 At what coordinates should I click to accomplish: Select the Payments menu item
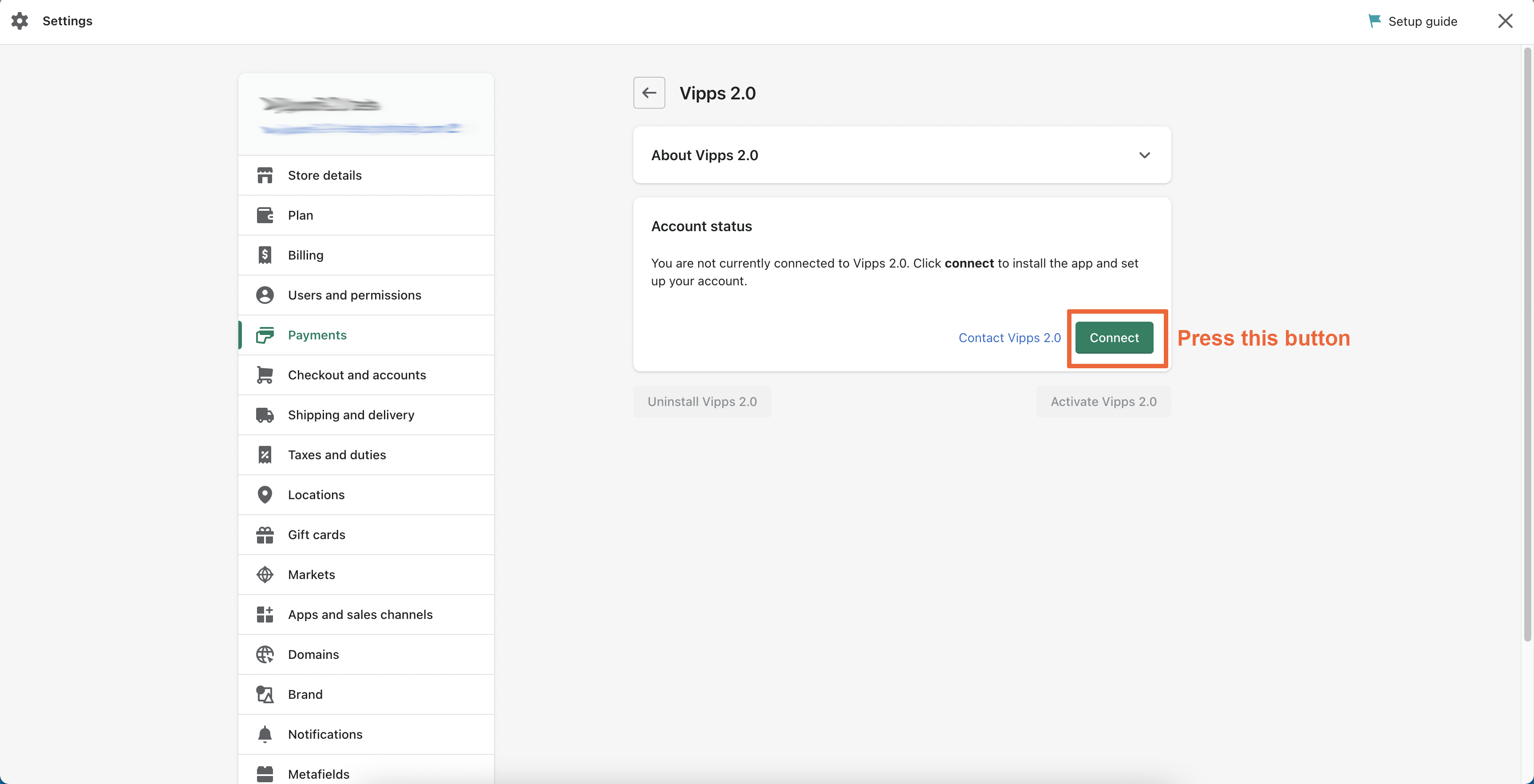[366, 335]
